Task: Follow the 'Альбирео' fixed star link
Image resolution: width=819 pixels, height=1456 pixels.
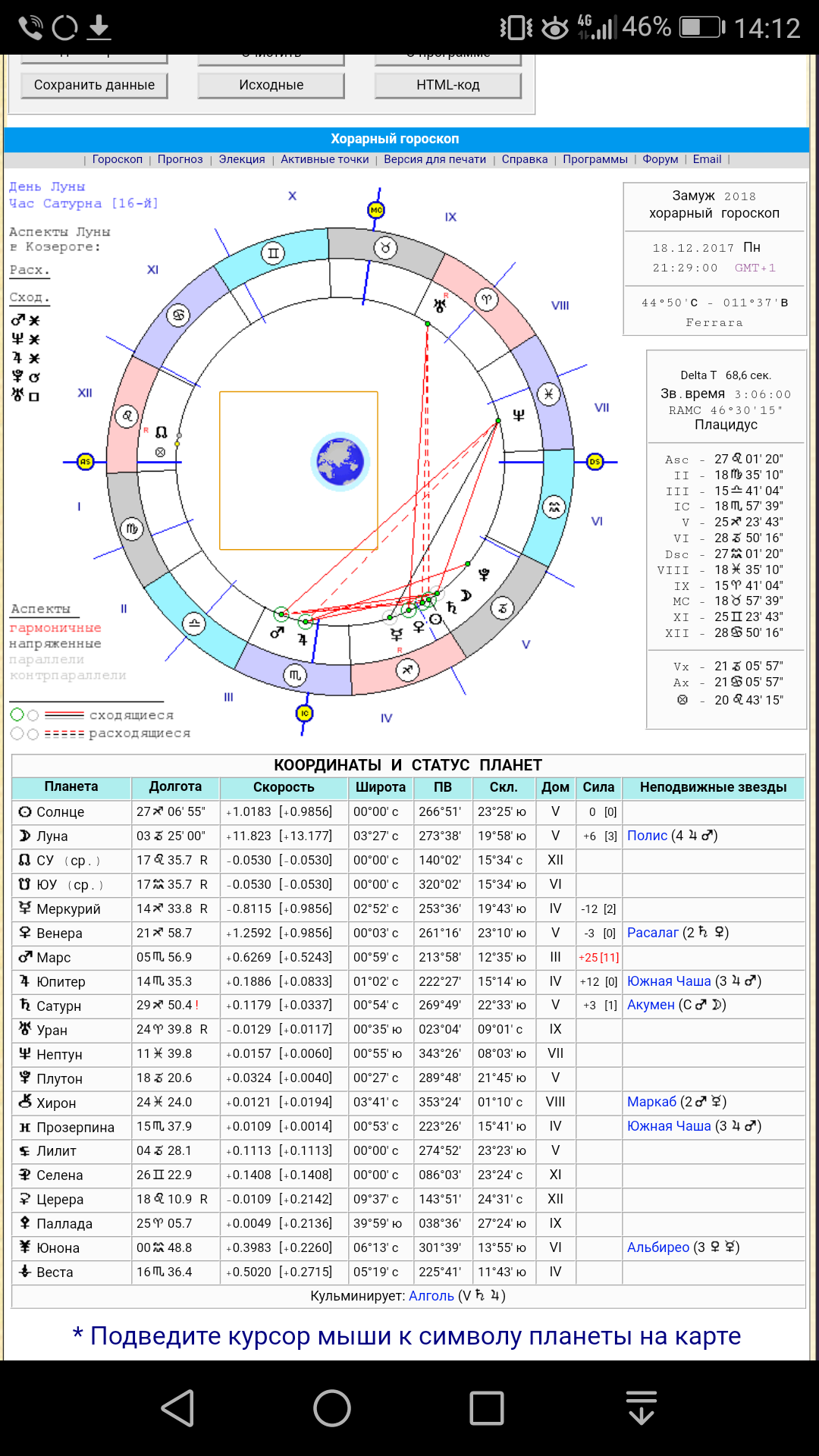Action: [x=658, y=1247]
